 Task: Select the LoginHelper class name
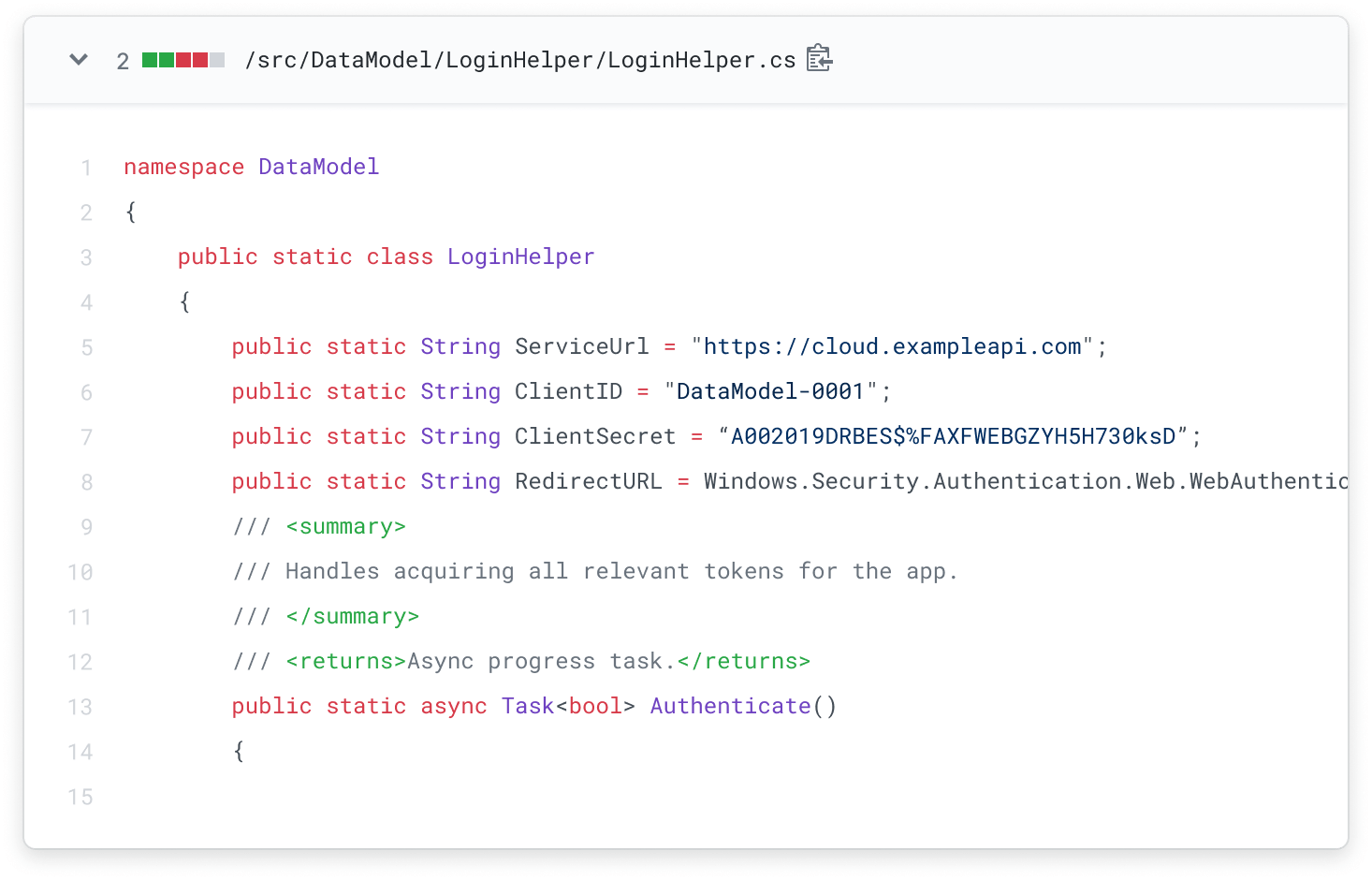(x=520, y=257)
